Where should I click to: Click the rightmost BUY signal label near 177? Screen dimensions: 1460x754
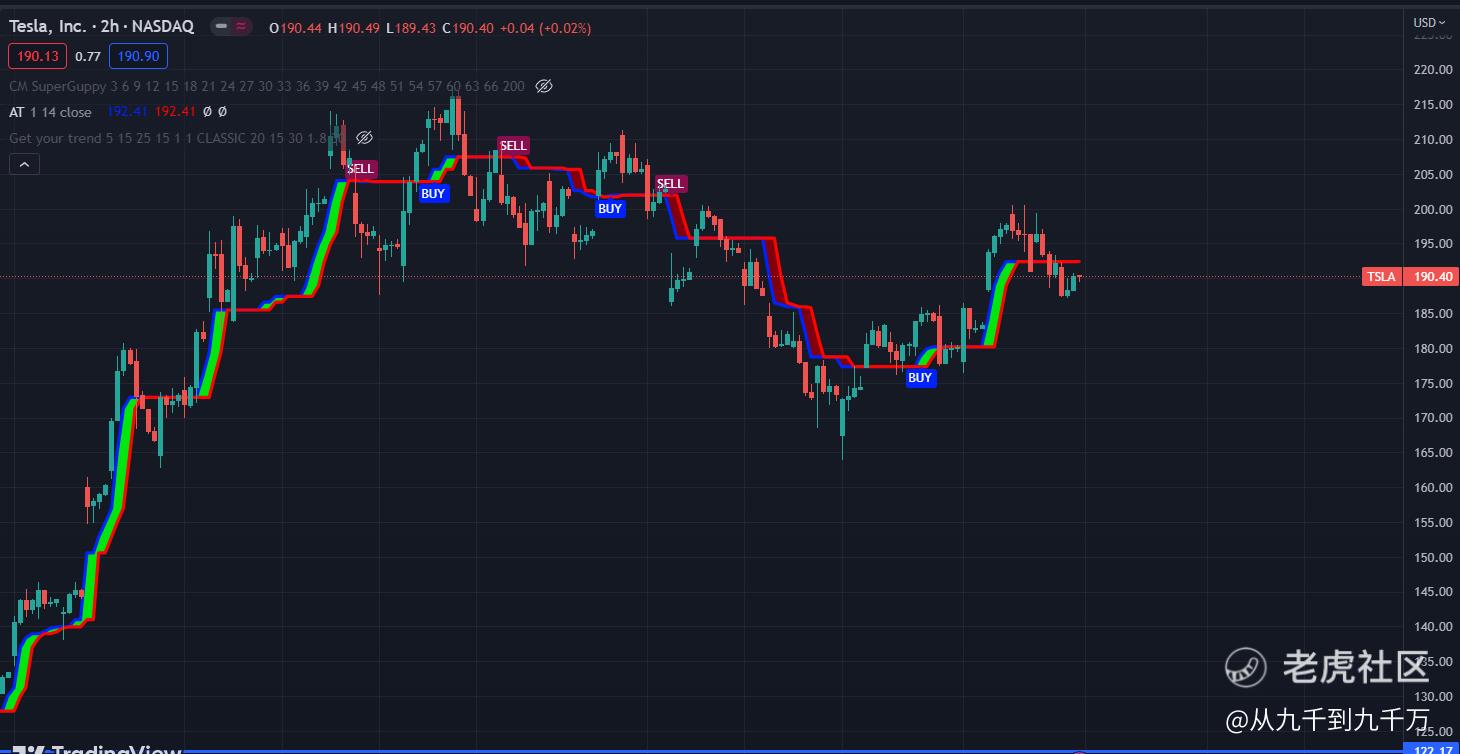click(x=920, y=377)
